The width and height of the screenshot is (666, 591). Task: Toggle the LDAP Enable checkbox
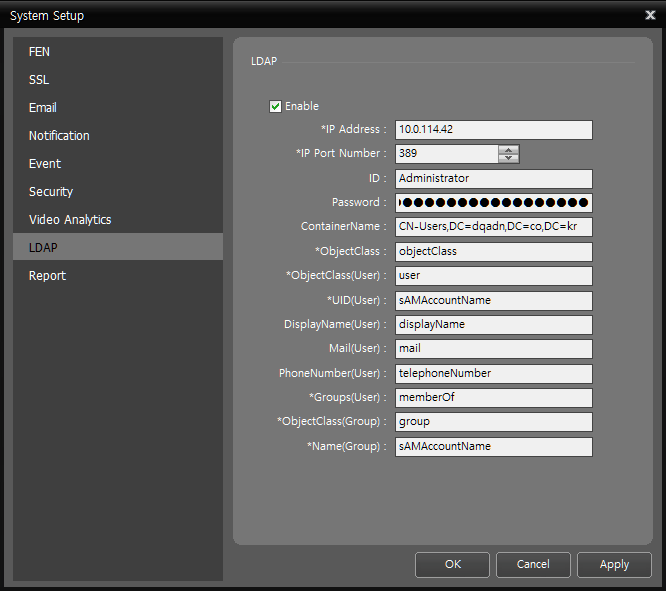tap(275, 106)
